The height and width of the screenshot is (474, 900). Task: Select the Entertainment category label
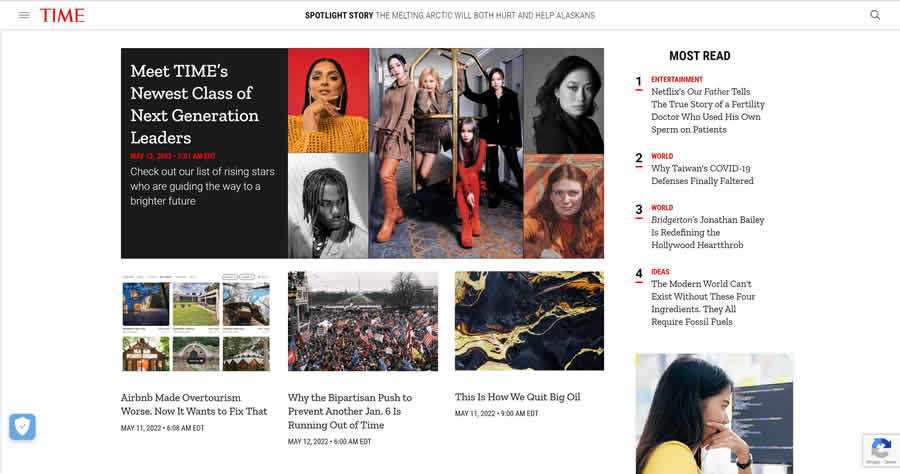tap(677, 79)
